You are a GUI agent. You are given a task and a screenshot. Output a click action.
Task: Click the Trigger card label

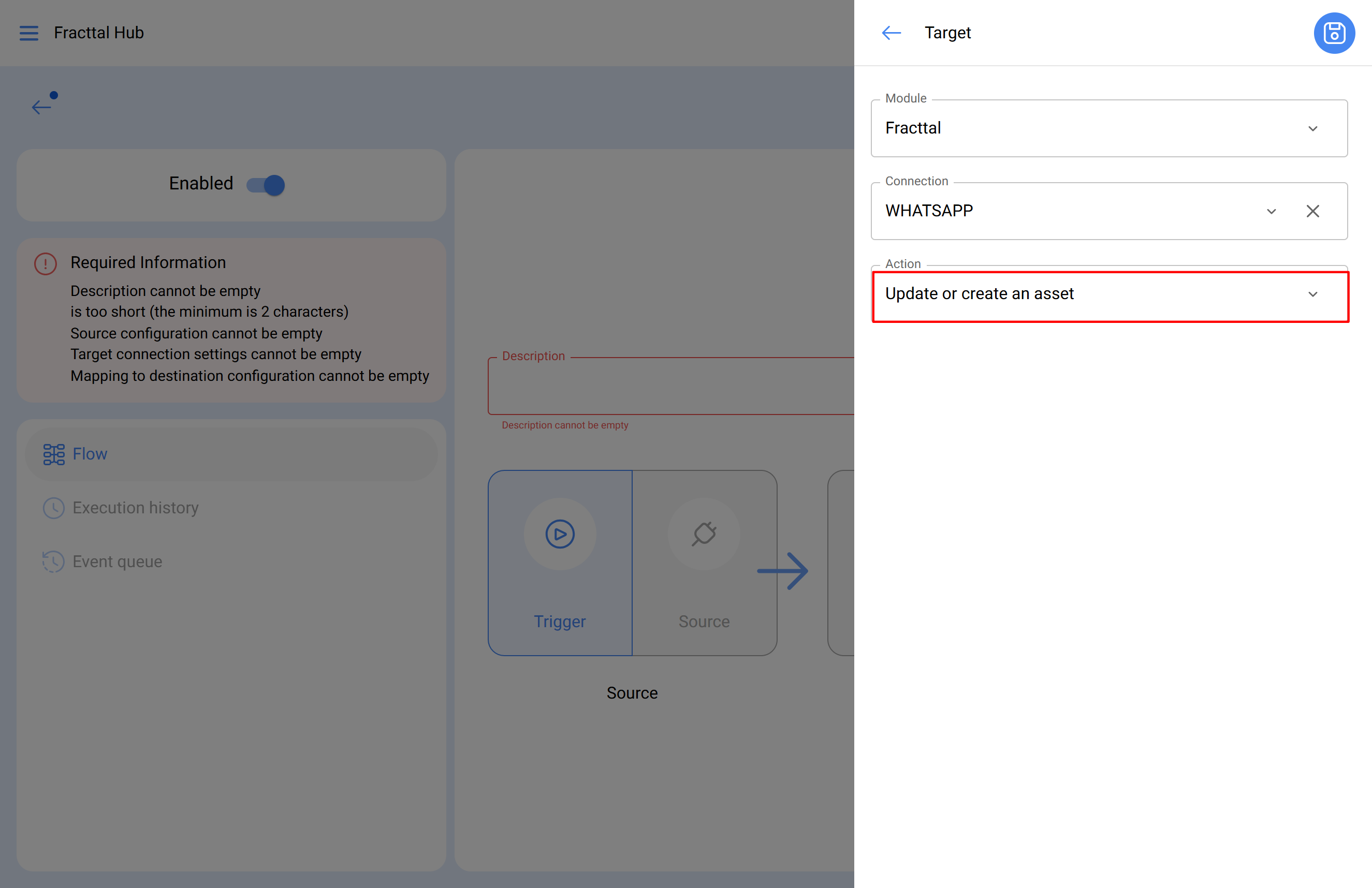coord(559,621)
